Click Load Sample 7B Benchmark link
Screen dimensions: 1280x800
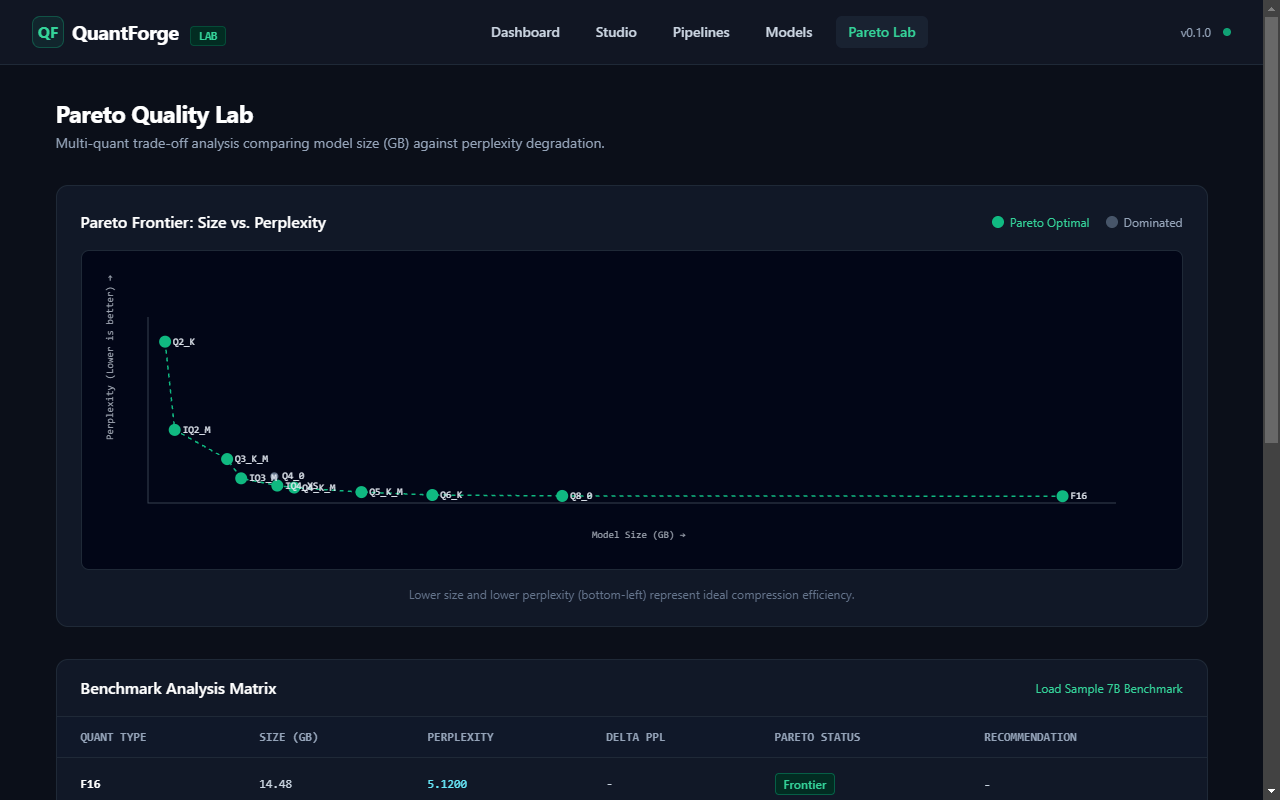point(1109,689)
